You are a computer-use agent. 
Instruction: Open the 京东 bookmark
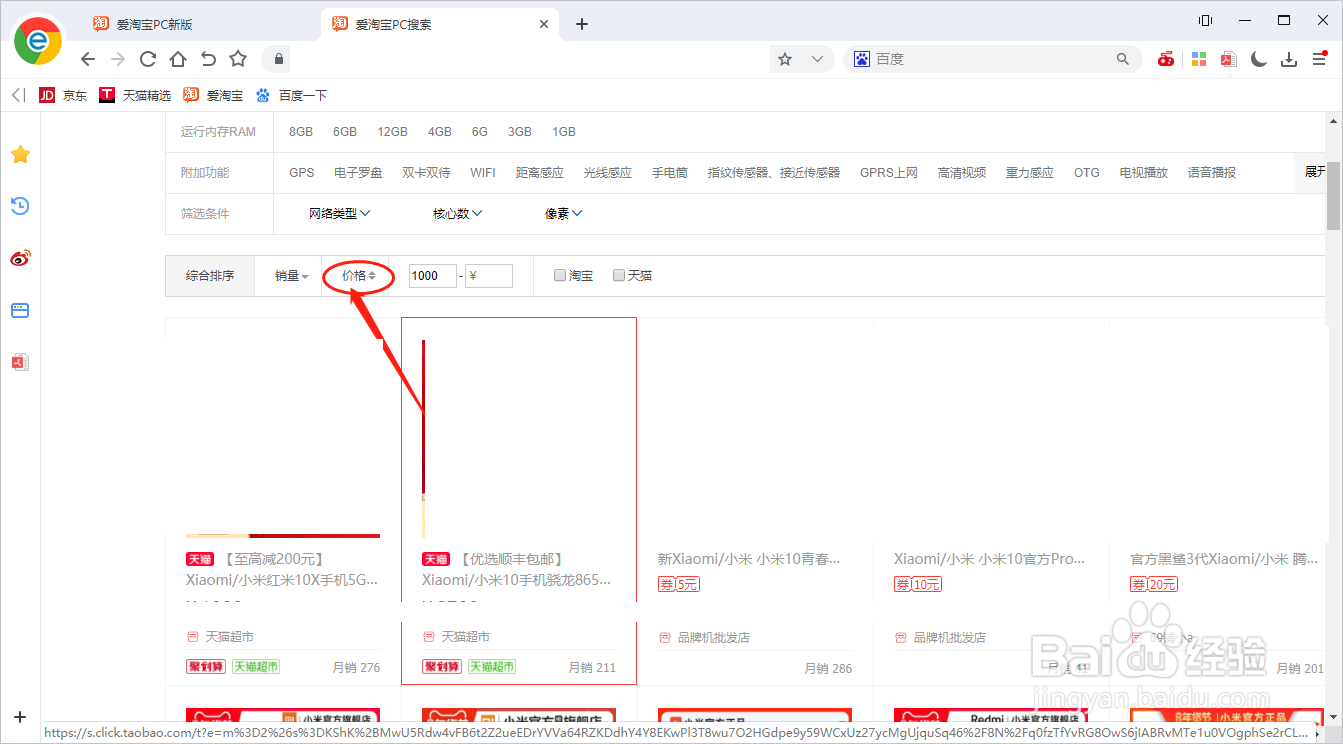tap(63, 95)
